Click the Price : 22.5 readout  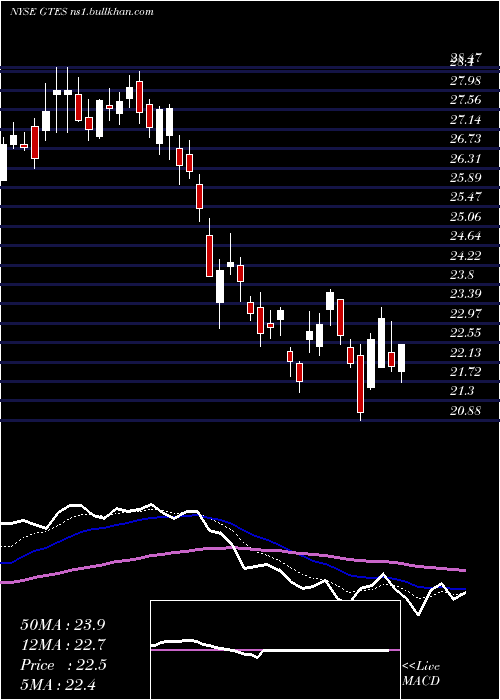tap(63, 665)
